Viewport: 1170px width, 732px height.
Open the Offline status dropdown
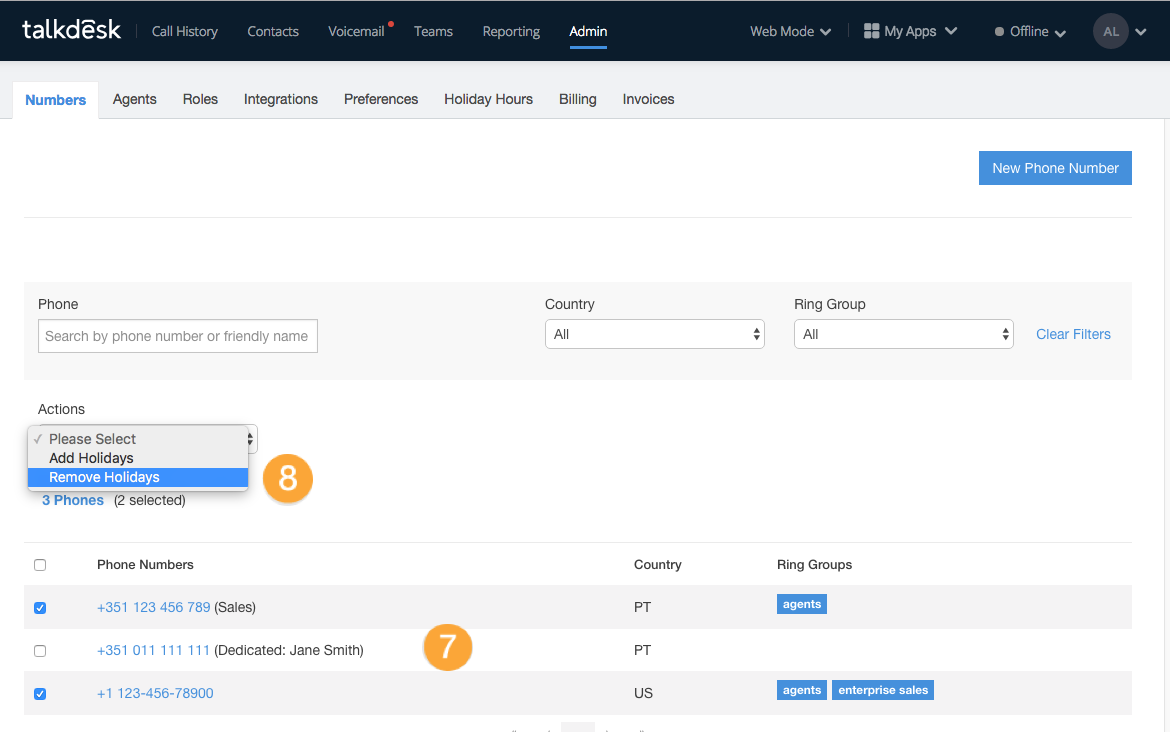point(1030,31)
